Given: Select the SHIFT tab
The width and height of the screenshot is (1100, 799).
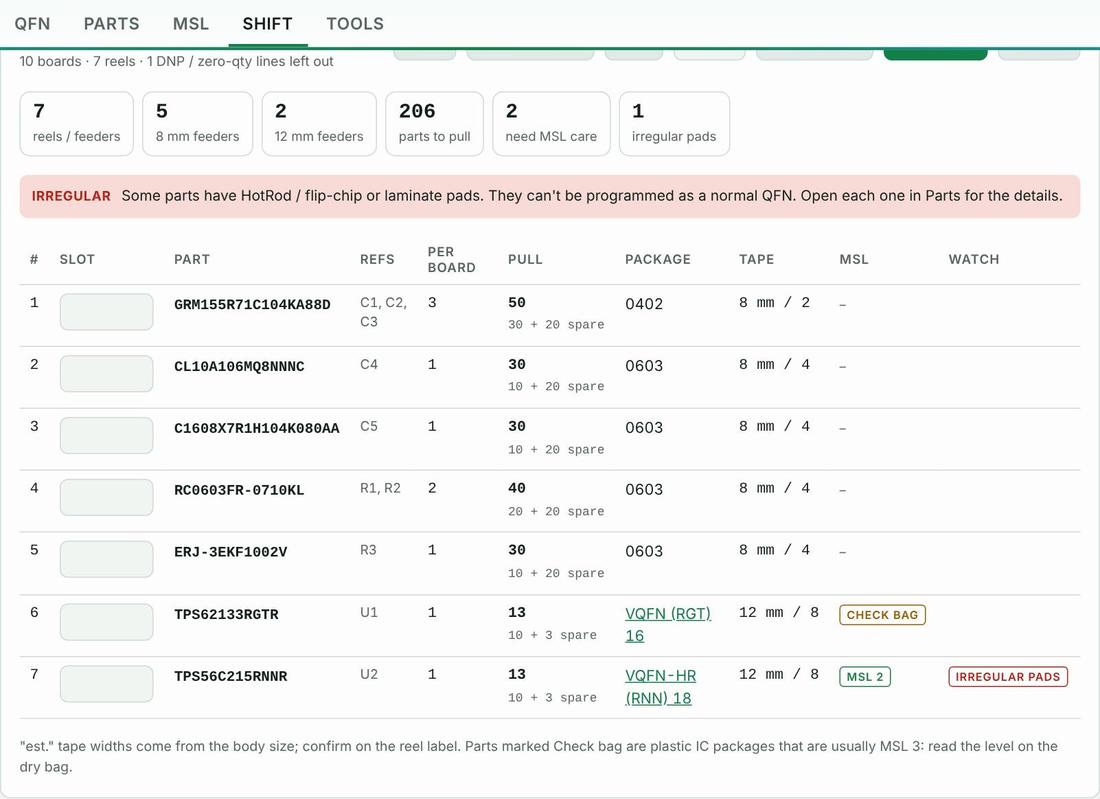Looking at the screenshot, I should (x=267, y=24).
